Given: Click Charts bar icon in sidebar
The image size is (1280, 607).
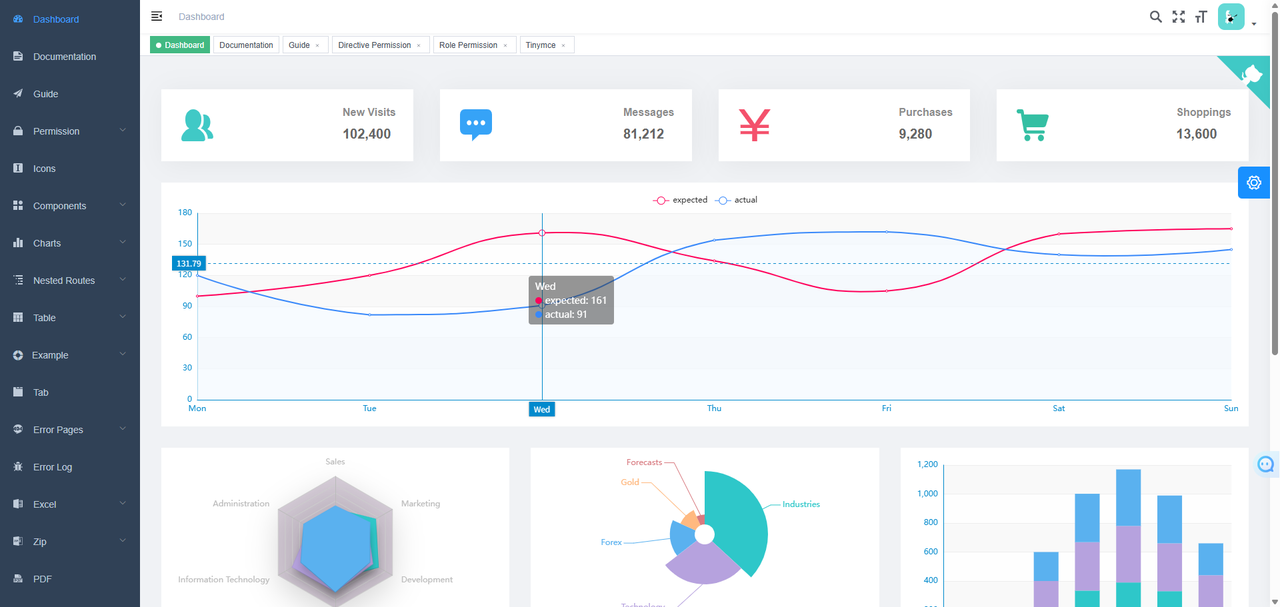Looking at the screenshot, I should tap(18, 243).
